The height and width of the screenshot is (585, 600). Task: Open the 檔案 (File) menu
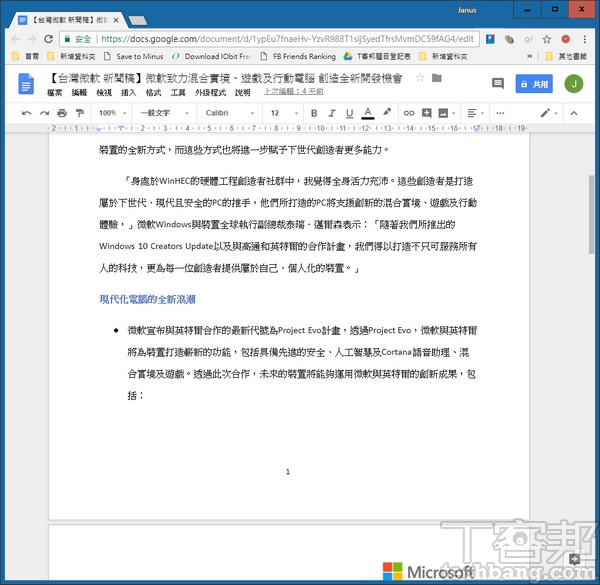(54, 93)
